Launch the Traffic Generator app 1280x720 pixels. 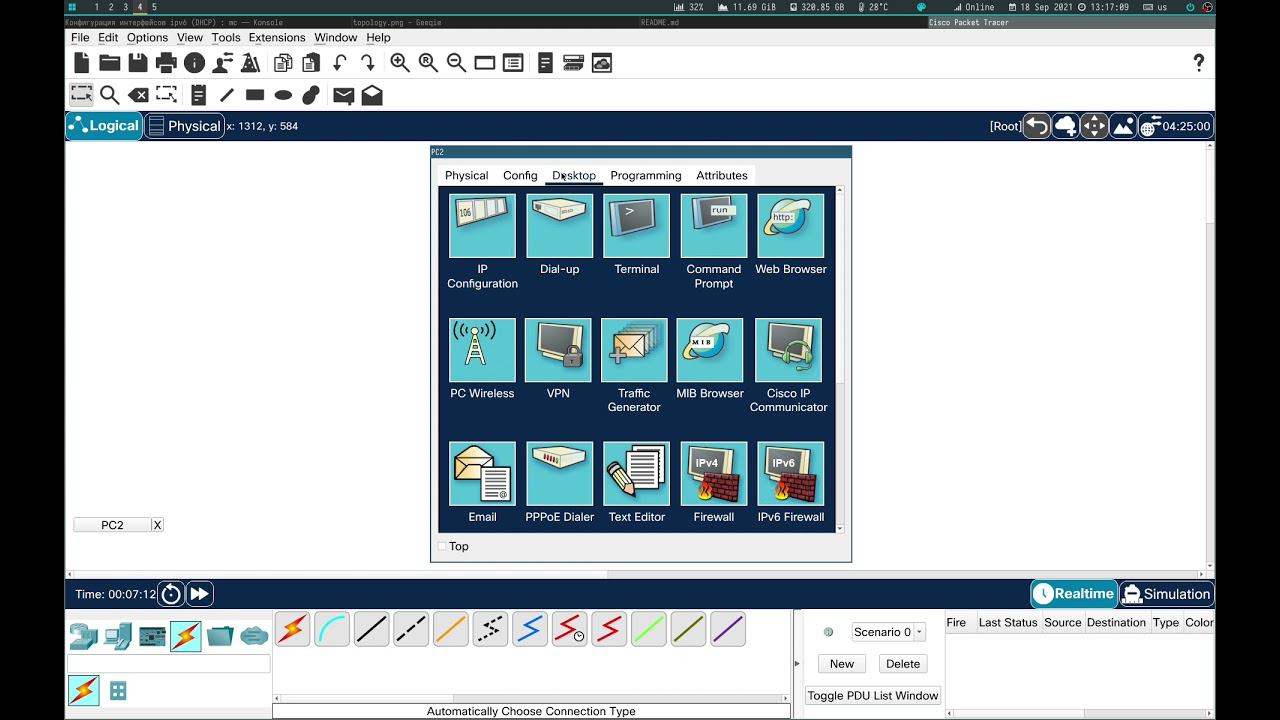click(x=634, y=350)
